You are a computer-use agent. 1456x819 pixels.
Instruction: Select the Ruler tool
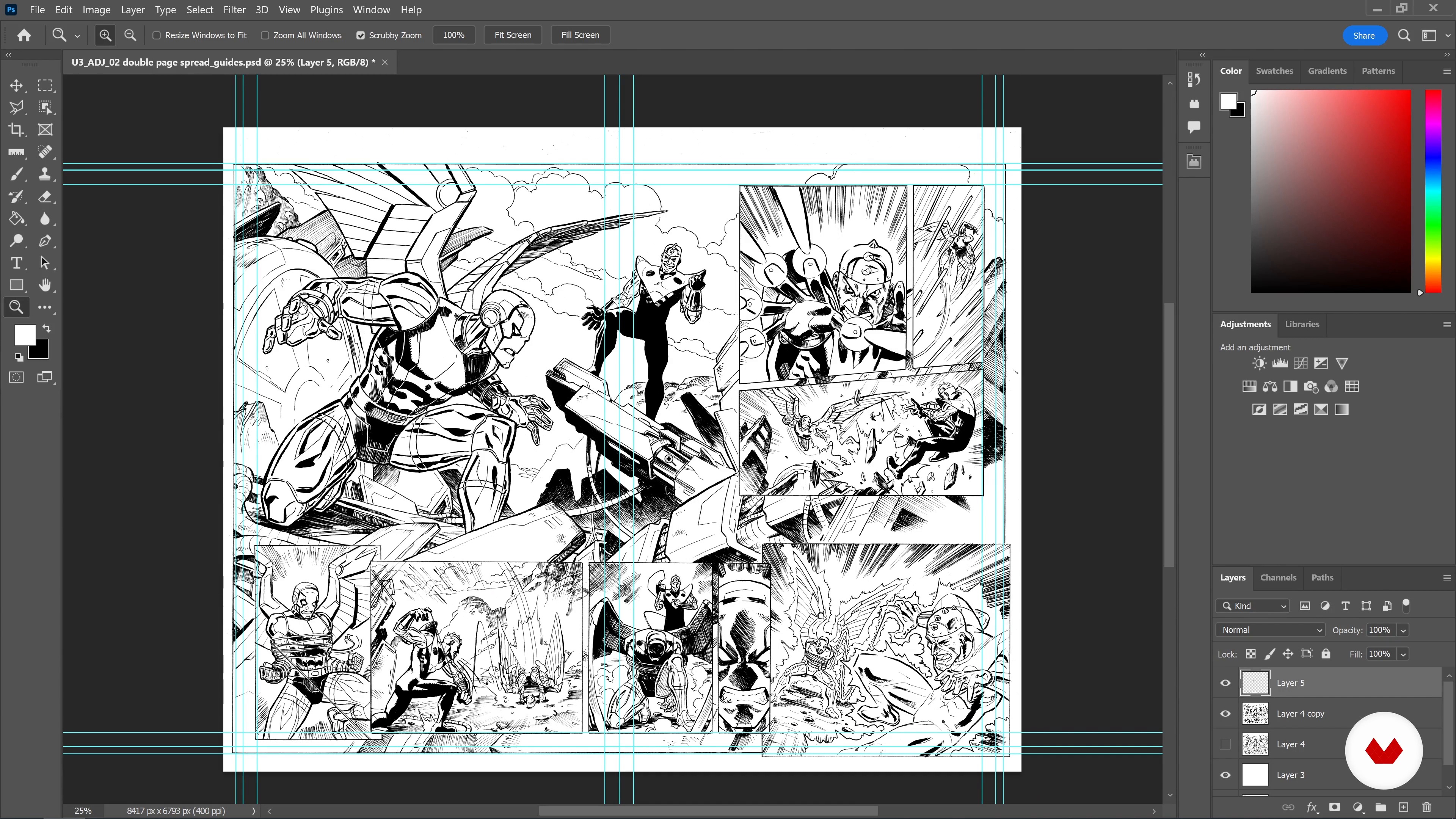[16, 152]
